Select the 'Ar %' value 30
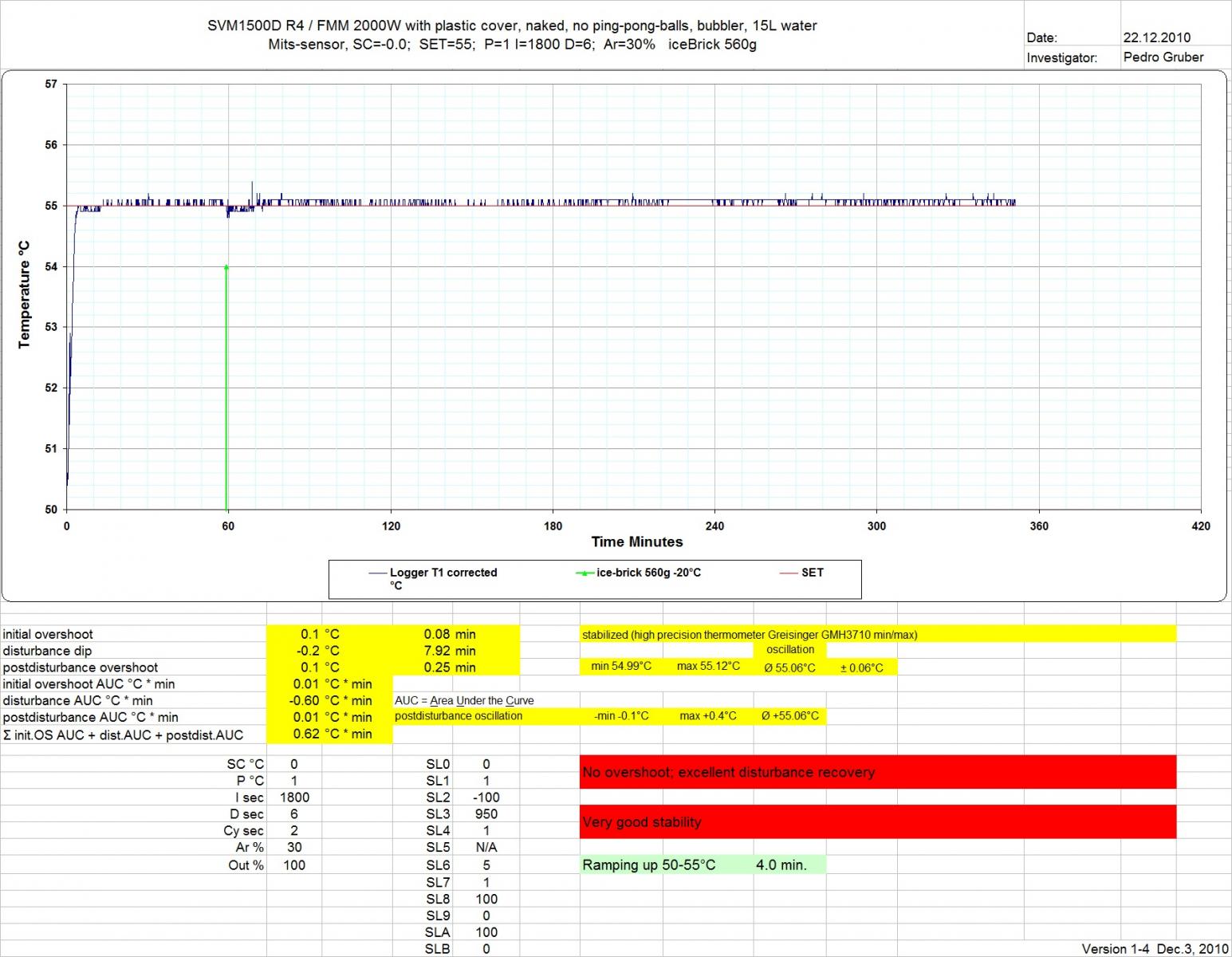Screen dimensions: 1232x957 pos(294,847)
